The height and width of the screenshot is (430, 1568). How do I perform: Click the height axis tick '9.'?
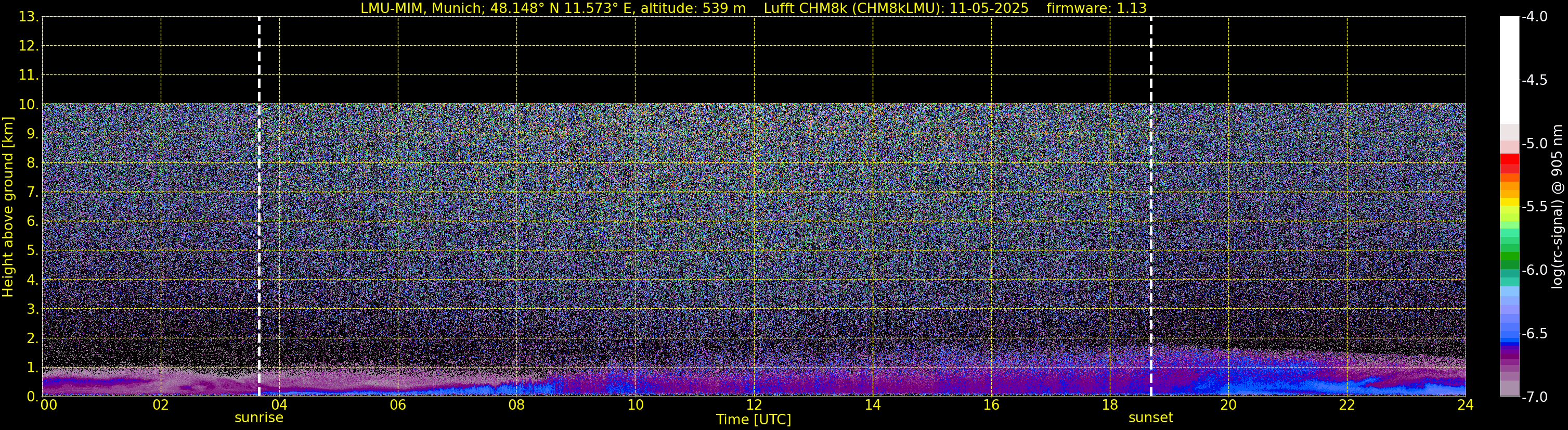click(x=33, y=133)
